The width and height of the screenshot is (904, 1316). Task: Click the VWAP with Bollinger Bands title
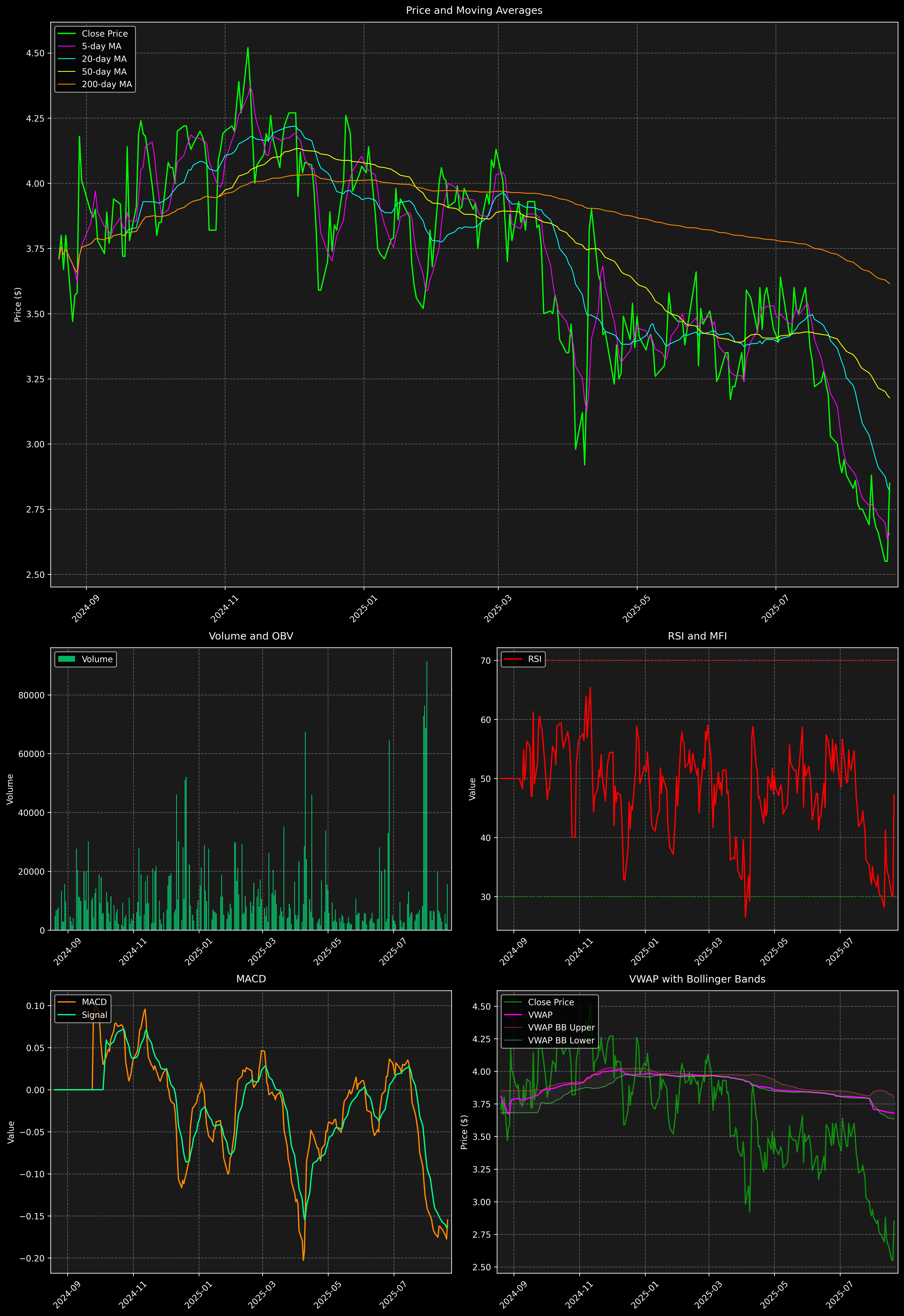tap(697, 979)
